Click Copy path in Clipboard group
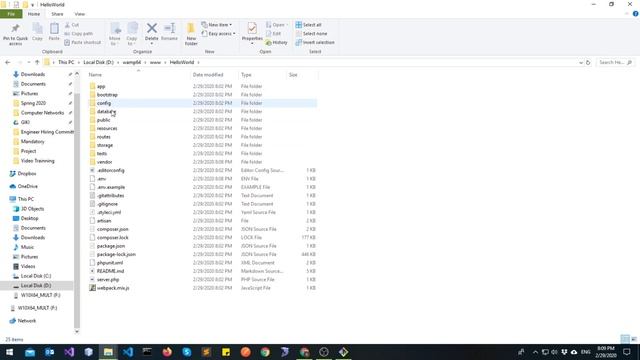Image resolution: width=640 pixels, height=360 pixels. click(x=79, y=33)
